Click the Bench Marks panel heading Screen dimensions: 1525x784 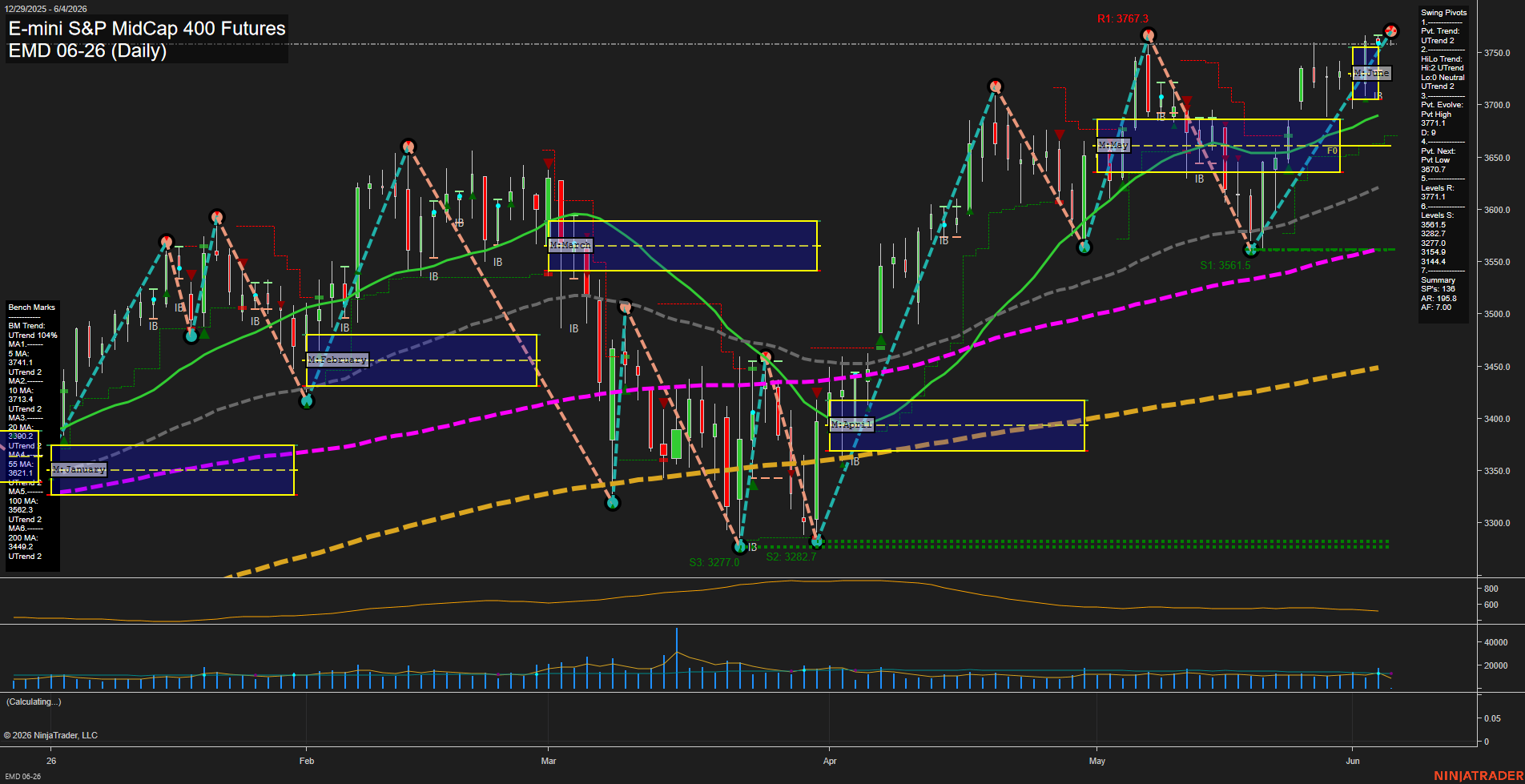pyautogui.click(x=32, y=308)
